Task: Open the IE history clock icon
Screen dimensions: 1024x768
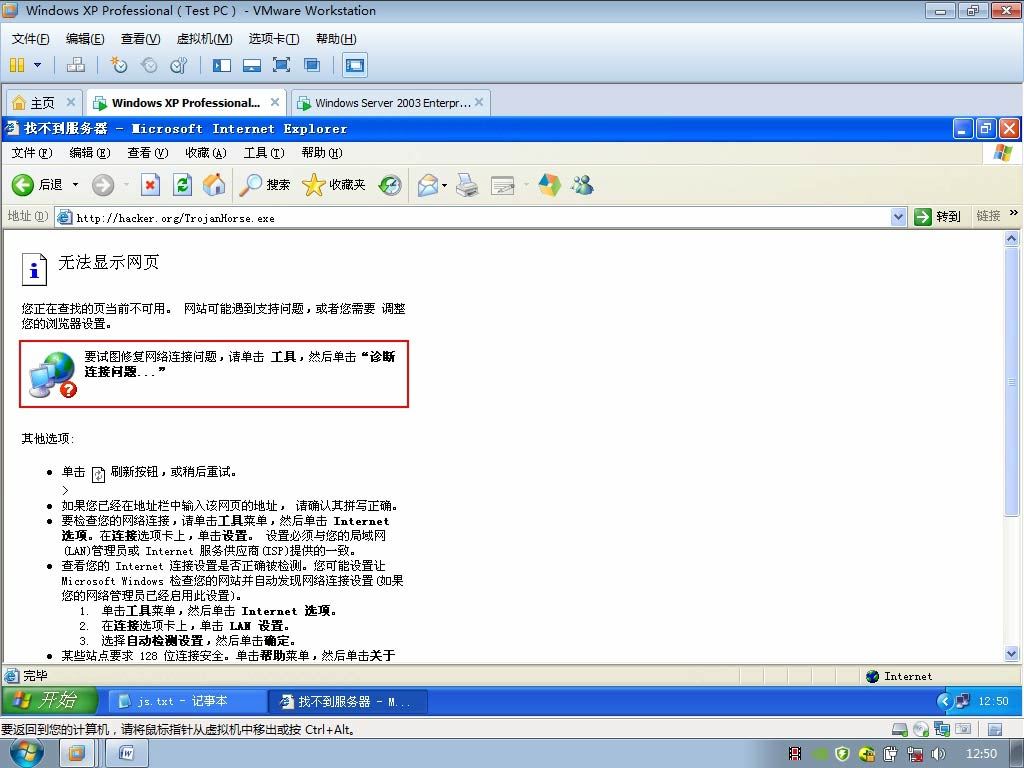Action: [x=390, y=185]
